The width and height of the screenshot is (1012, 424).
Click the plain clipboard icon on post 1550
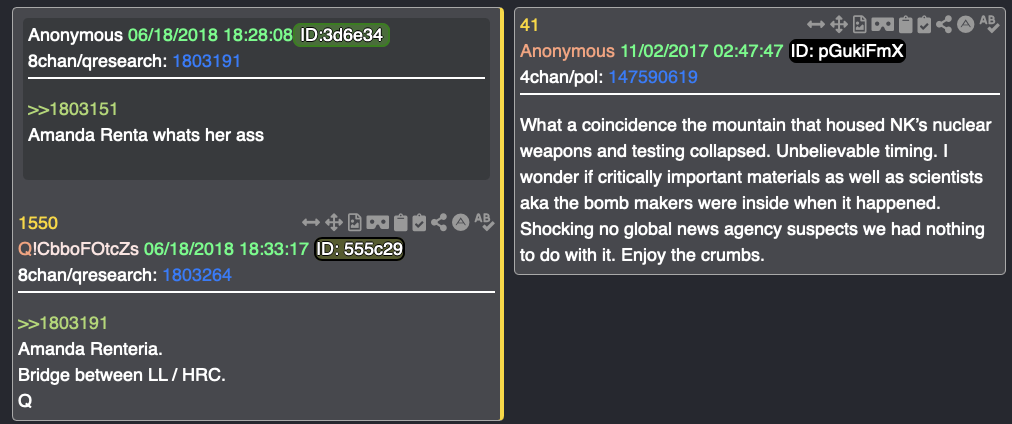[x=400, y=223]
